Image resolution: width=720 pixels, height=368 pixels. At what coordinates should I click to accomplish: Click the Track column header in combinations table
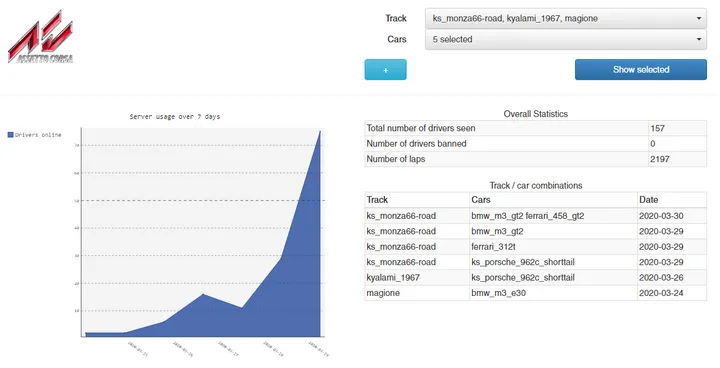pos(417,200)
